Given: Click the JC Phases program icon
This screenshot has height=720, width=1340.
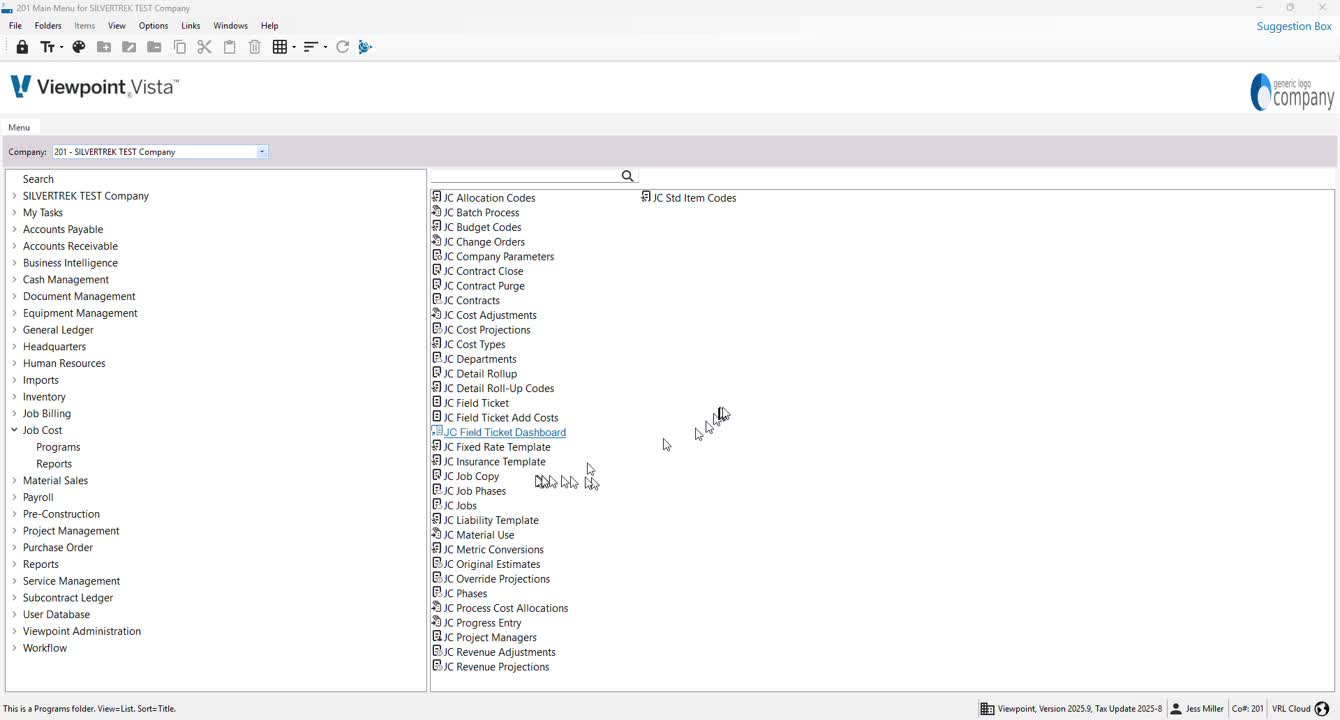Looking at the screenshot, I should point(437,593).
